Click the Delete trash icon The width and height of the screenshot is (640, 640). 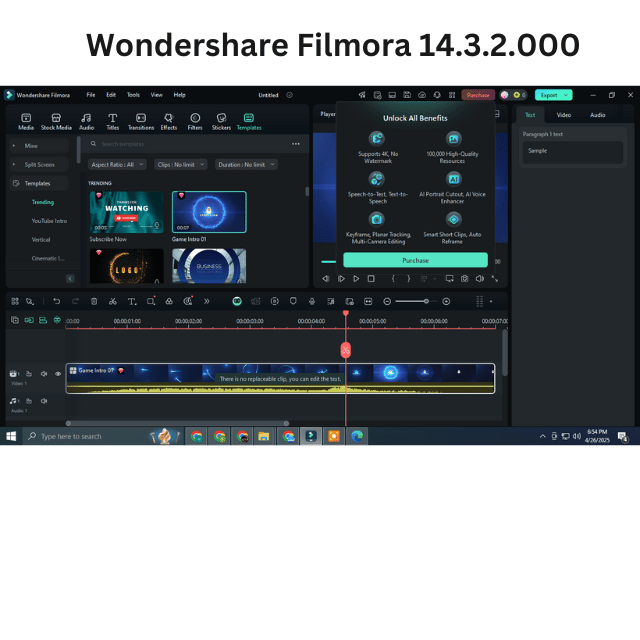(x=94, y=301)
